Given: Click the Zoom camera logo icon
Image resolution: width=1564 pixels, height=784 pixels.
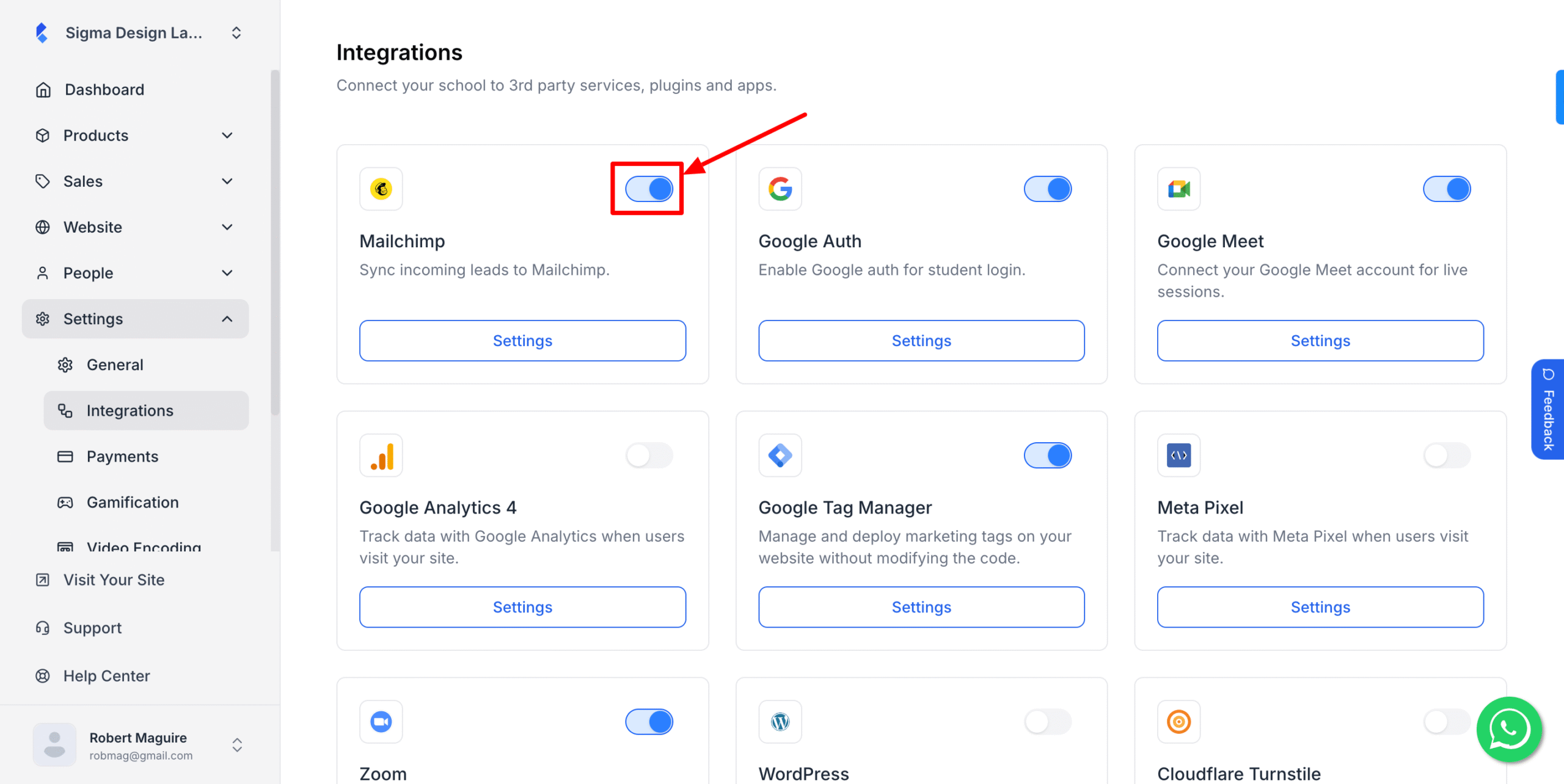Looking at the screenshot, I should pos(381,722).
